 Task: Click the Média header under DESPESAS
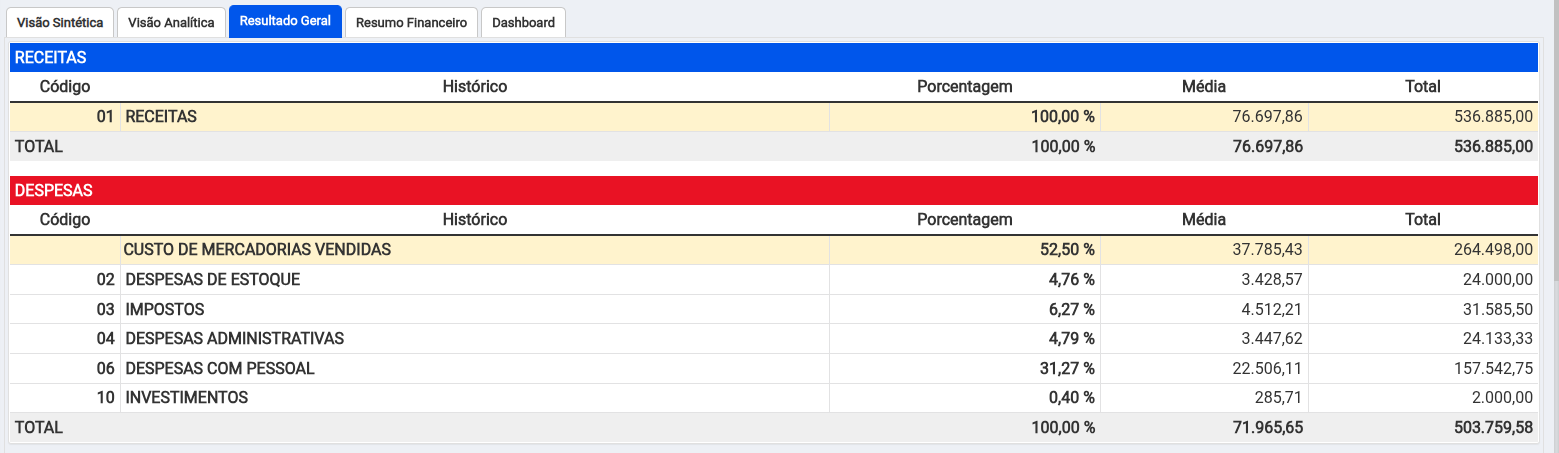[1203, 219]
